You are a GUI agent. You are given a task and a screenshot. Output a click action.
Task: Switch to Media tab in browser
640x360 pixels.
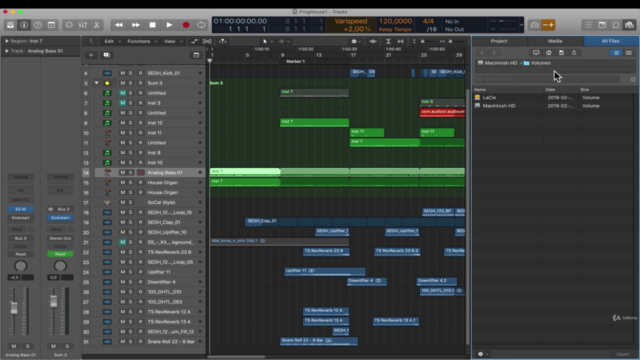[555, 41]
